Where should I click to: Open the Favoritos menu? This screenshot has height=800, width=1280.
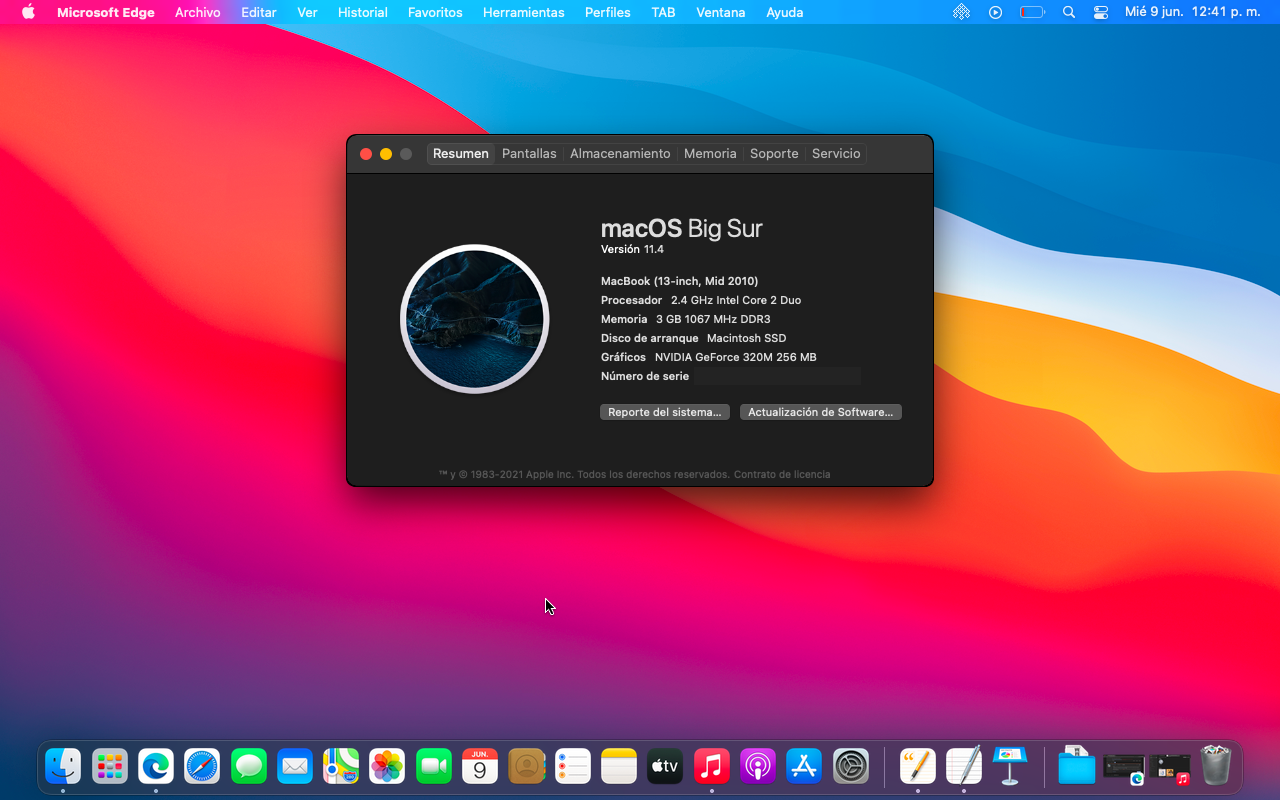tap(435, 12)
